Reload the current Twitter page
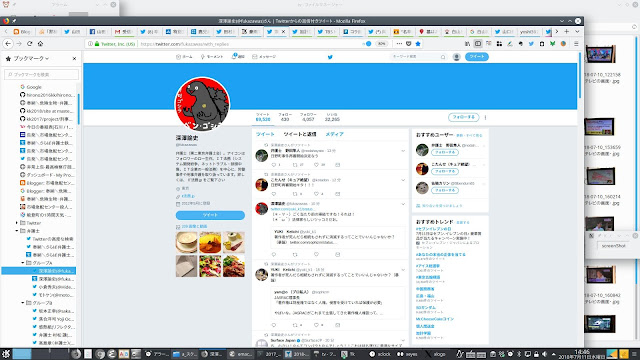 (x=29, y=44)
